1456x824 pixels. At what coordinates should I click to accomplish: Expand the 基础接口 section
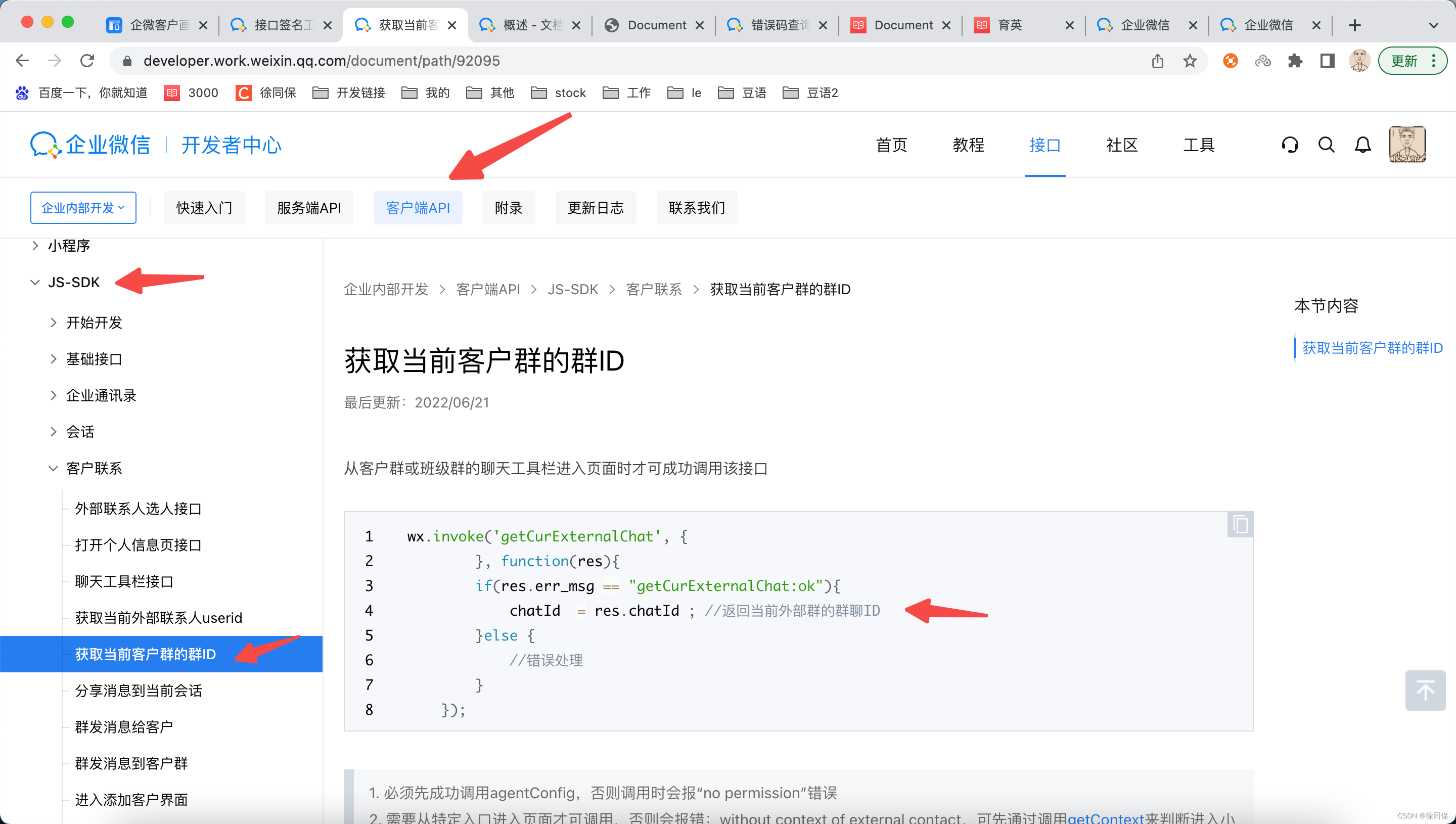pos(53,359)
